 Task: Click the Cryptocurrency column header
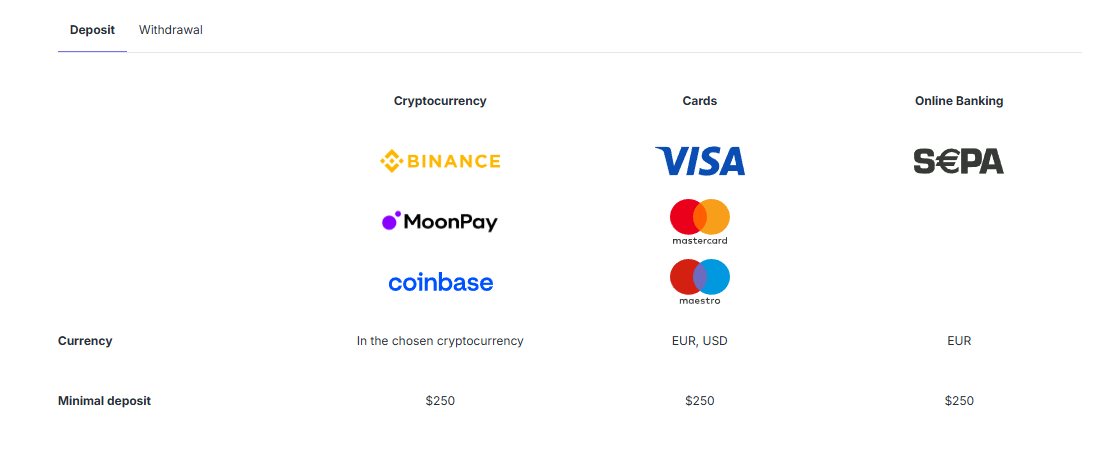pyautogui.click(x=440, y=101)
